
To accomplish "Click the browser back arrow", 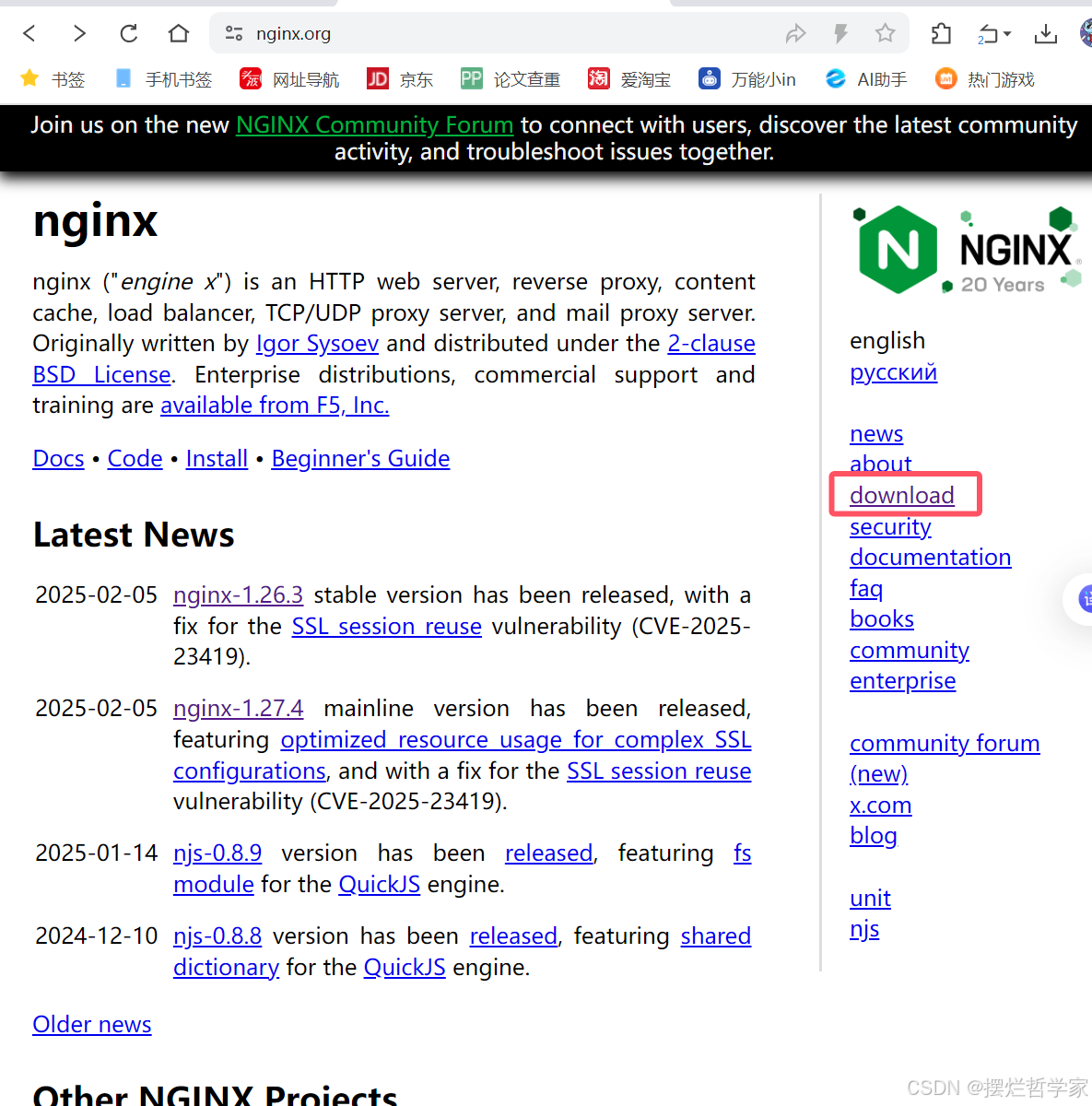I will point(29,34).
